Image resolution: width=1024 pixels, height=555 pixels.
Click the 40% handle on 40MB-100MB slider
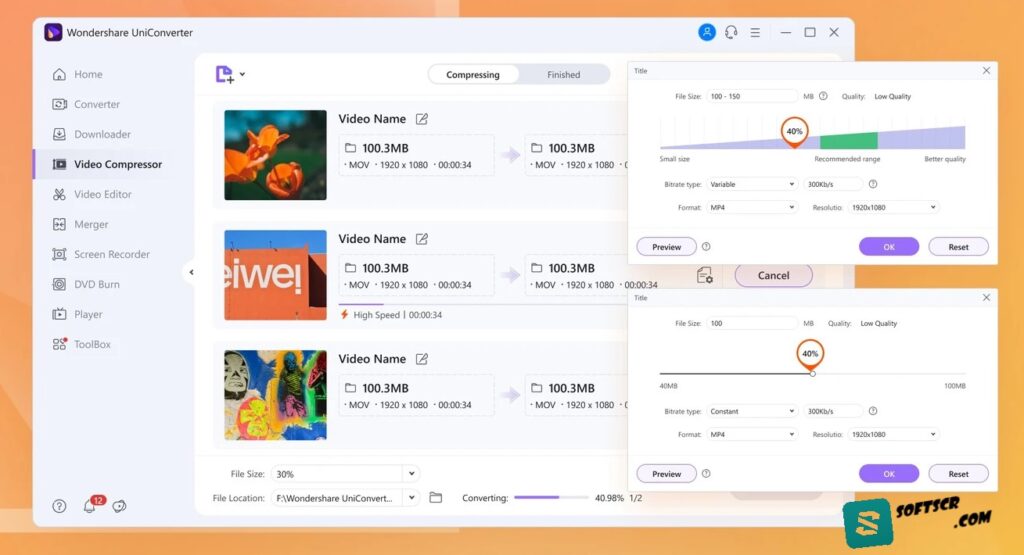coord(810,357)
